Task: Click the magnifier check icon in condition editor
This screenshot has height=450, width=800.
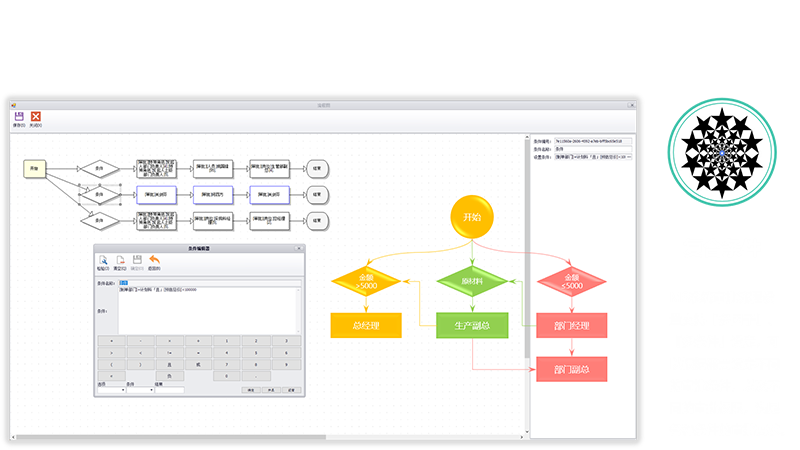Action: click(103, 260)
